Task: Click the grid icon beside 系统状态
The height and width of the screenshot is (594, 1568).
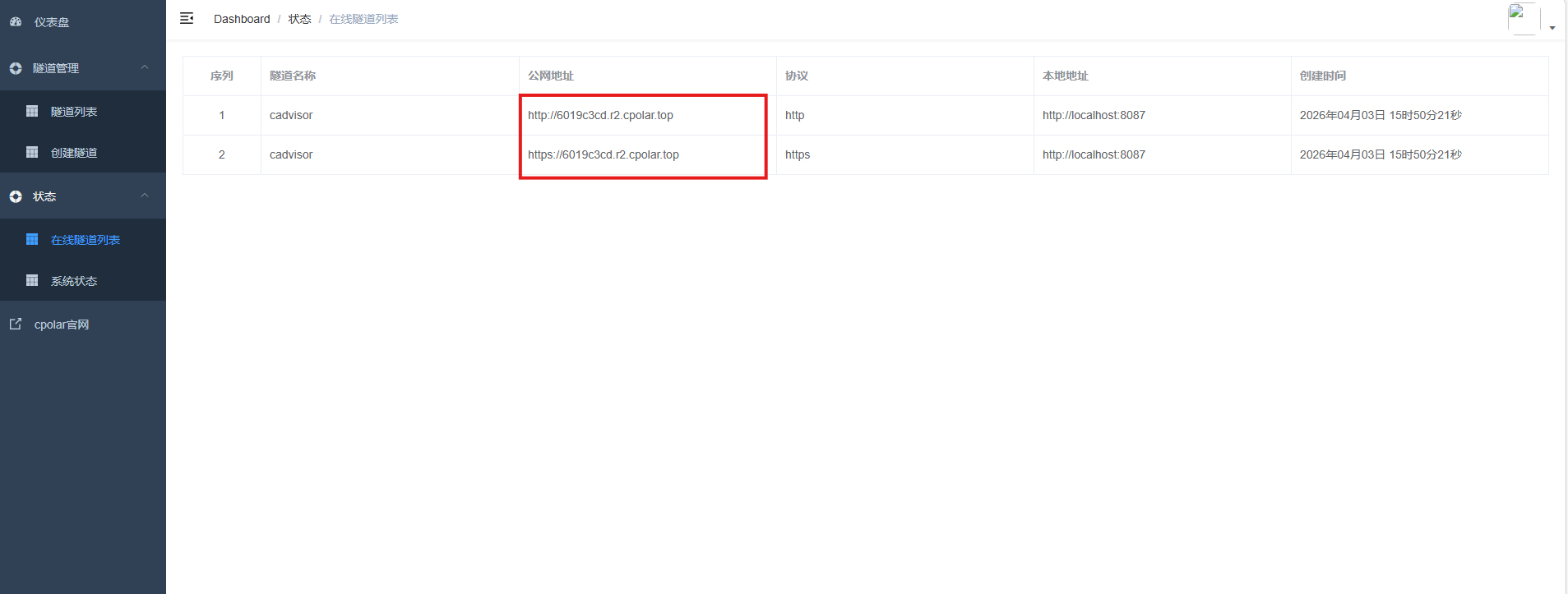Action: [32, 280]
